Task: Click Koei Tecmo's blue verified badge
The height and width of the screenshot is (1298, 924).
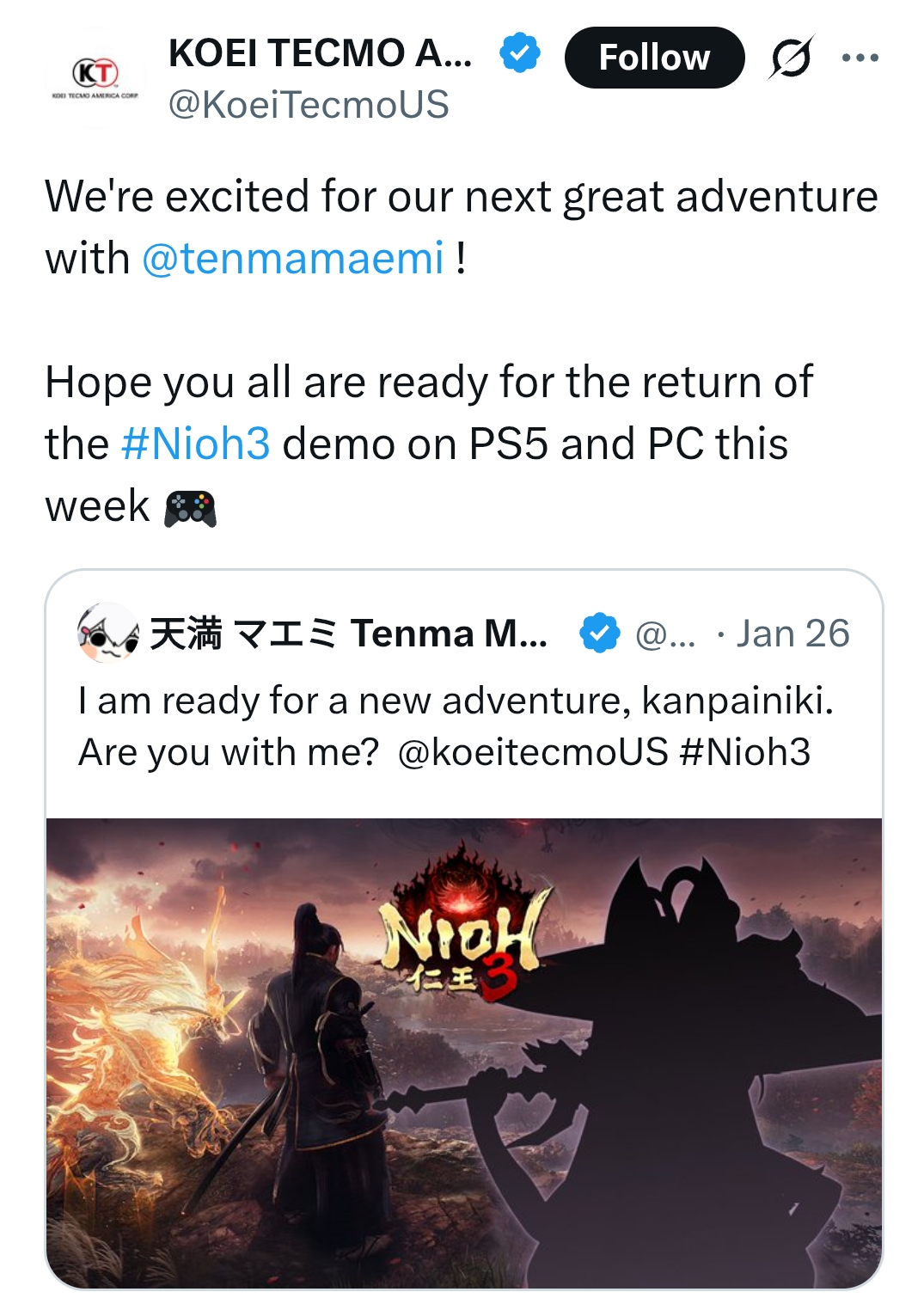Action: point(520,53)
